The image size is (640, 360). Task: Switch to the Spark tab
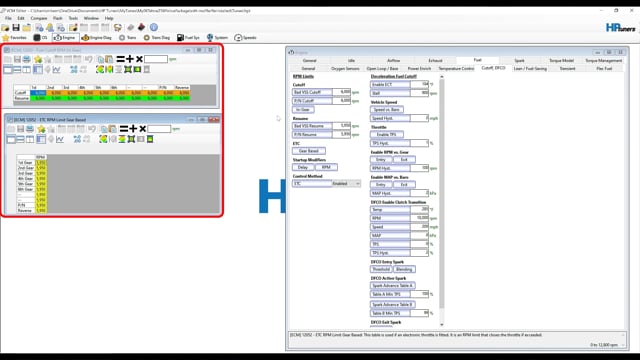point(519,60)
